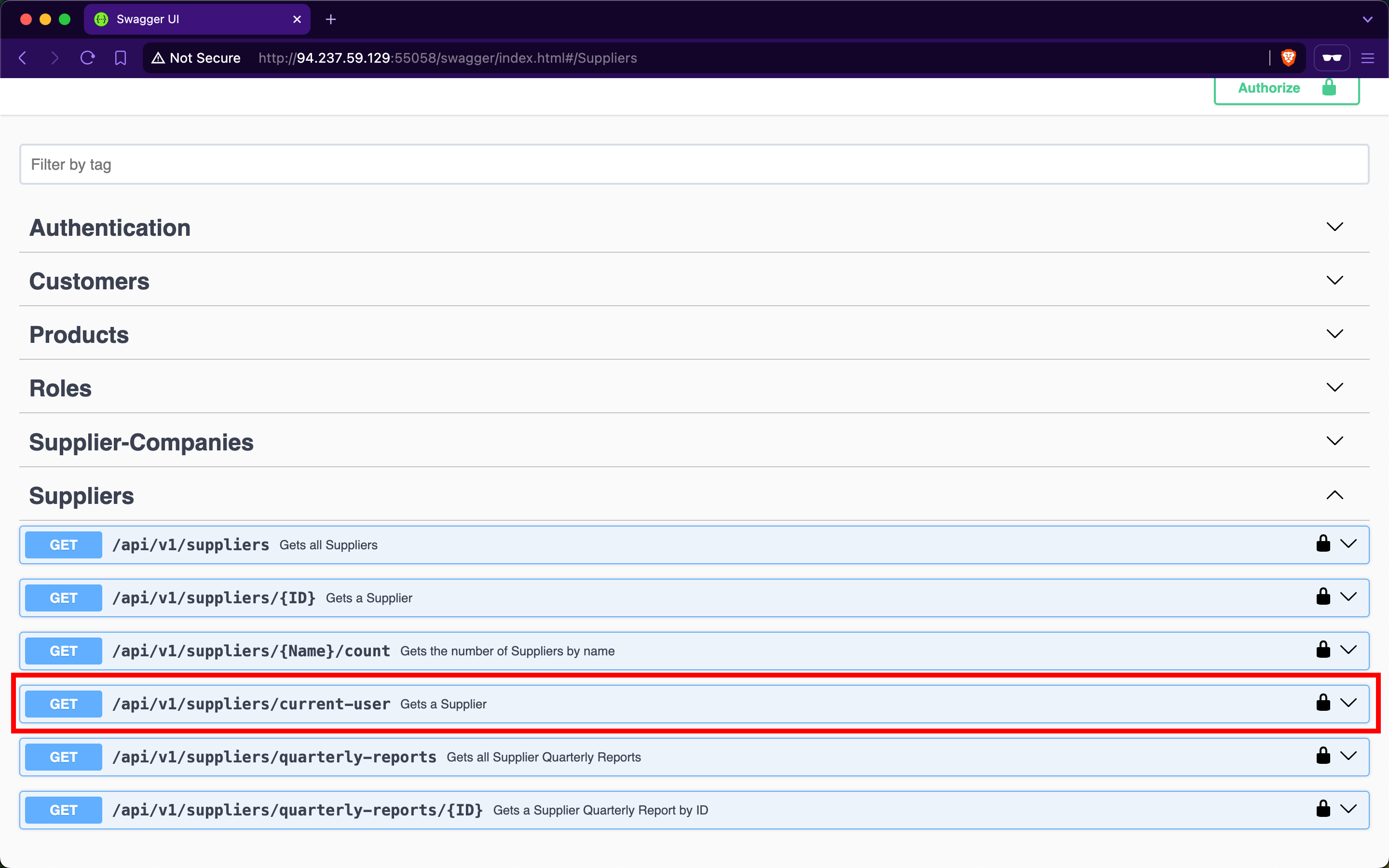
Task: Click GET badge for suppliers/current-user
Action: [64, 704]
